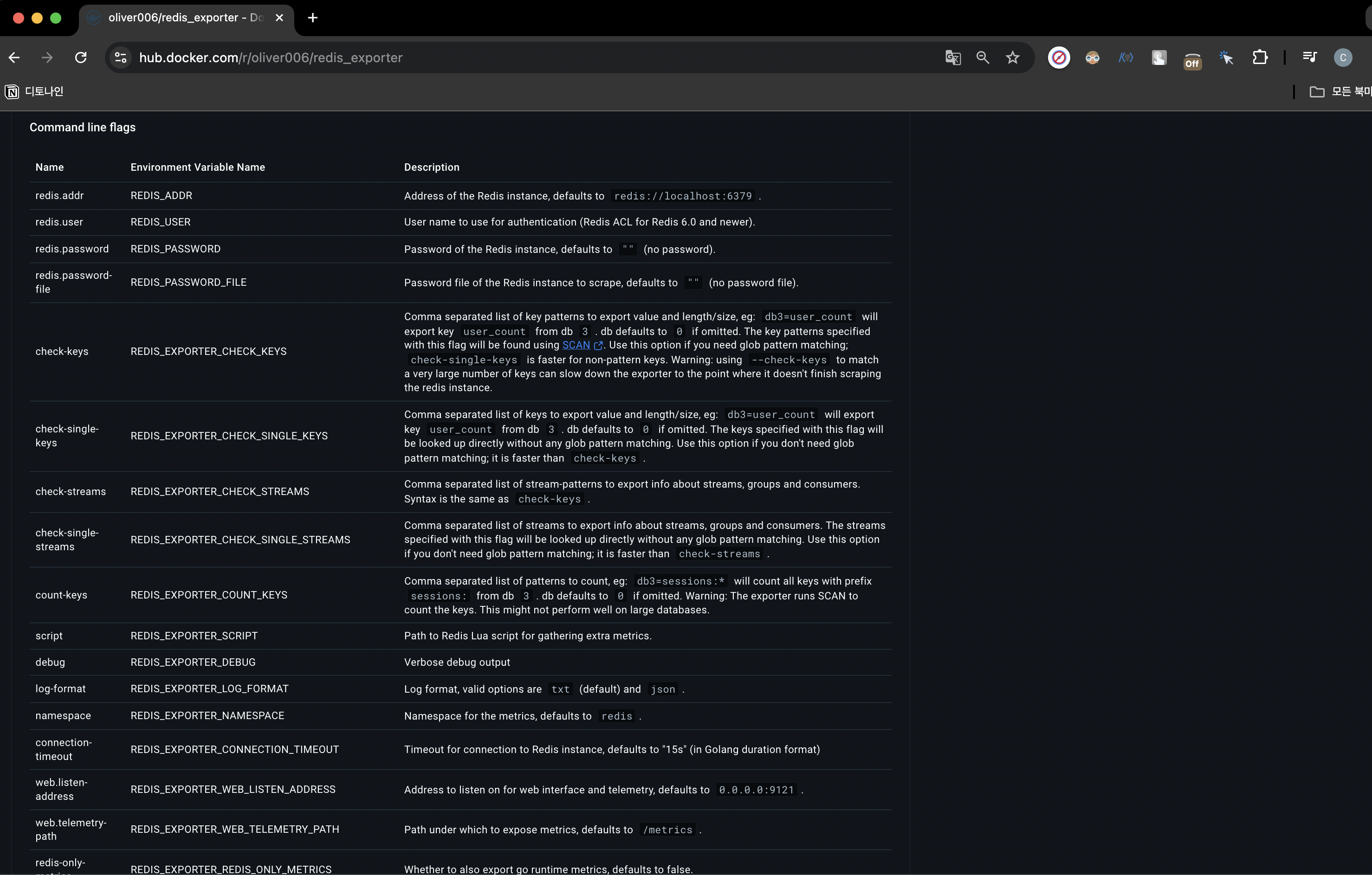The width and height of the screenshot is (1372, 875).
Task: Open the media control playlist icon
Action: point(1309,58)
